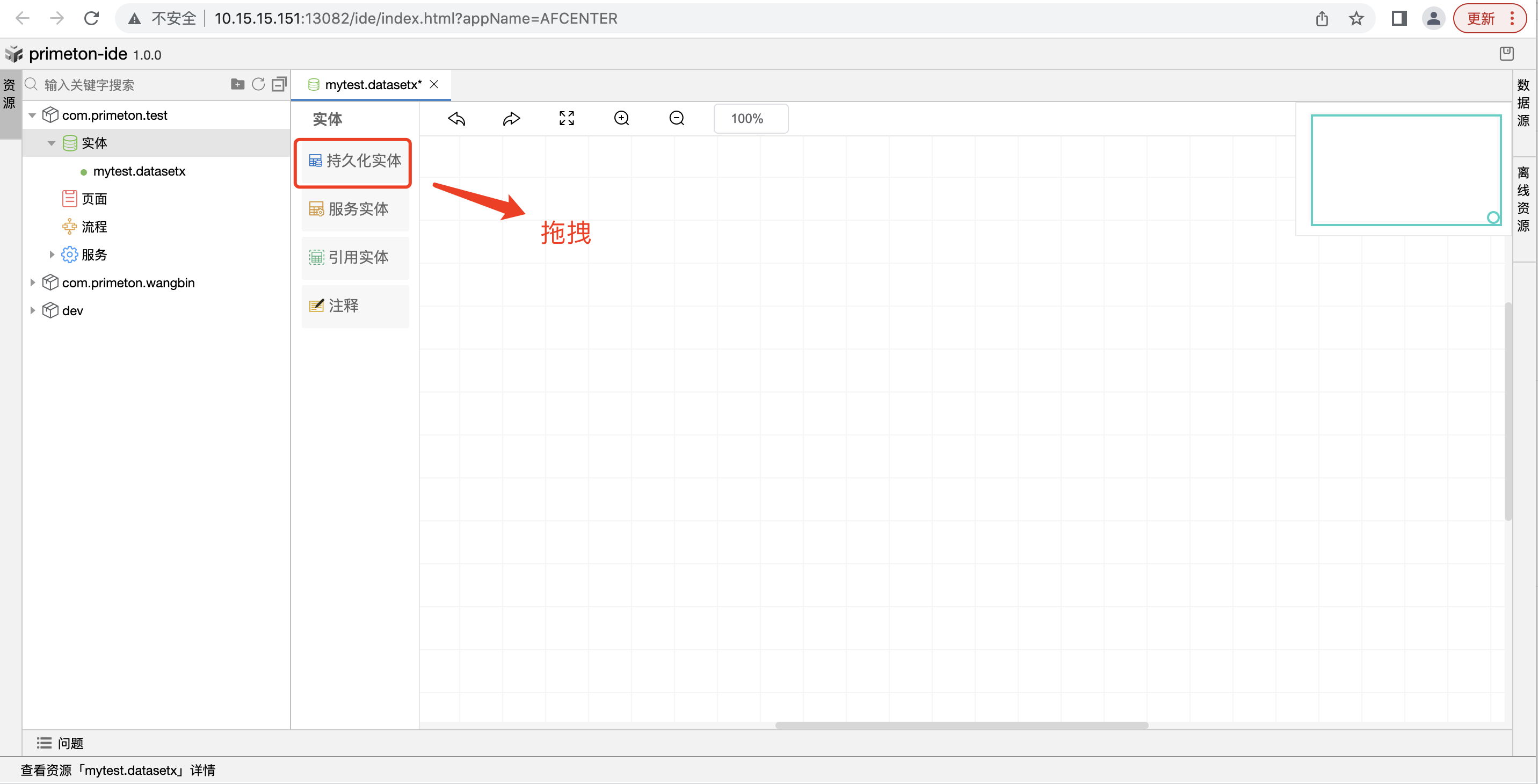Viewport: 1538px width, 784px height.
Task: Zoom out using the magnifier minus icon
Action: pos(677,119)
